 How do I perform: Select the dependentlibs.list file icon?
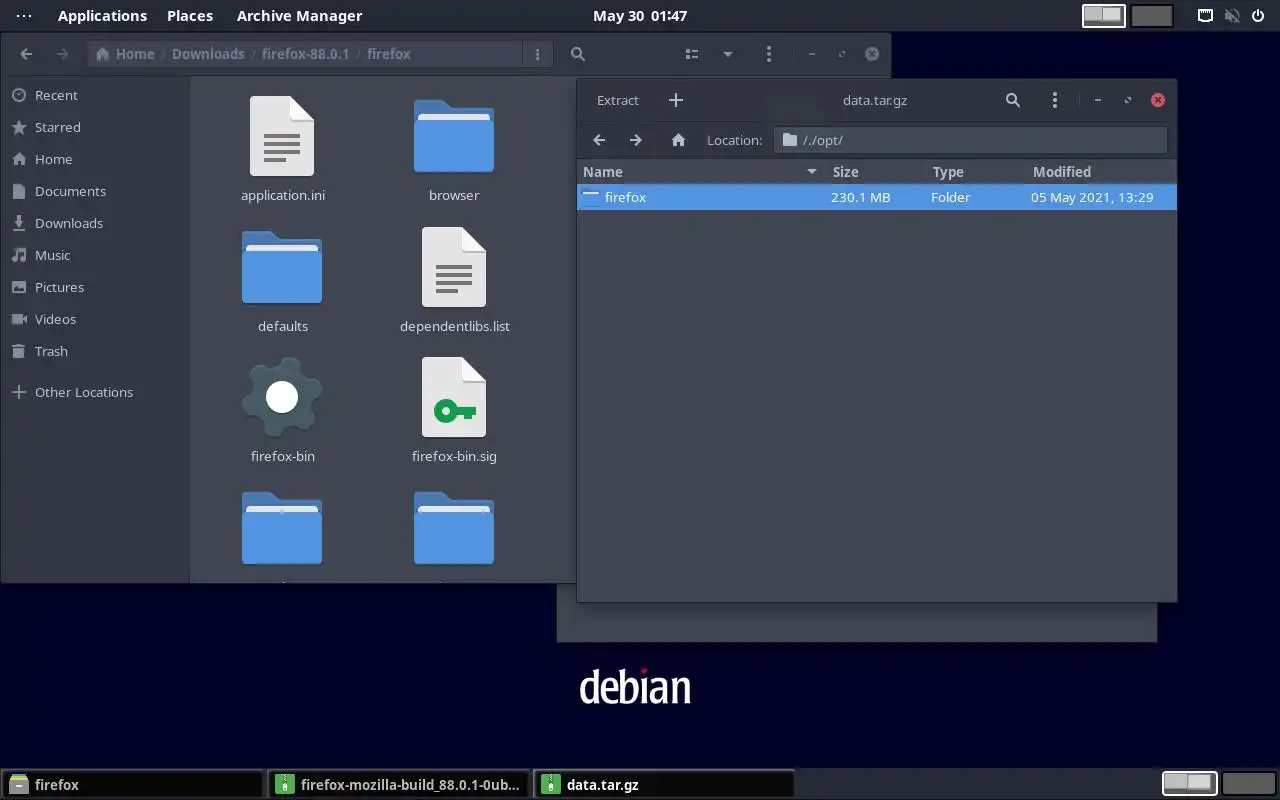pos(454,267)
